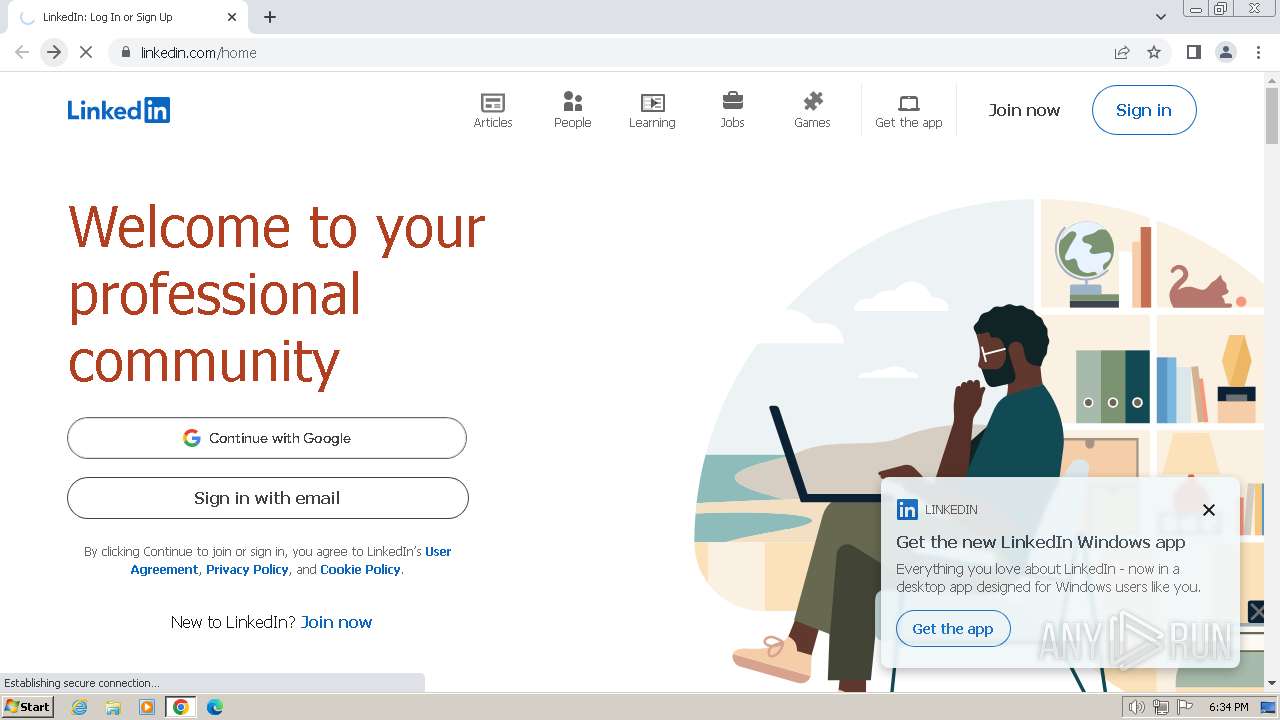Open the media player taskbar icon
1280x720 pixels.
147,707
